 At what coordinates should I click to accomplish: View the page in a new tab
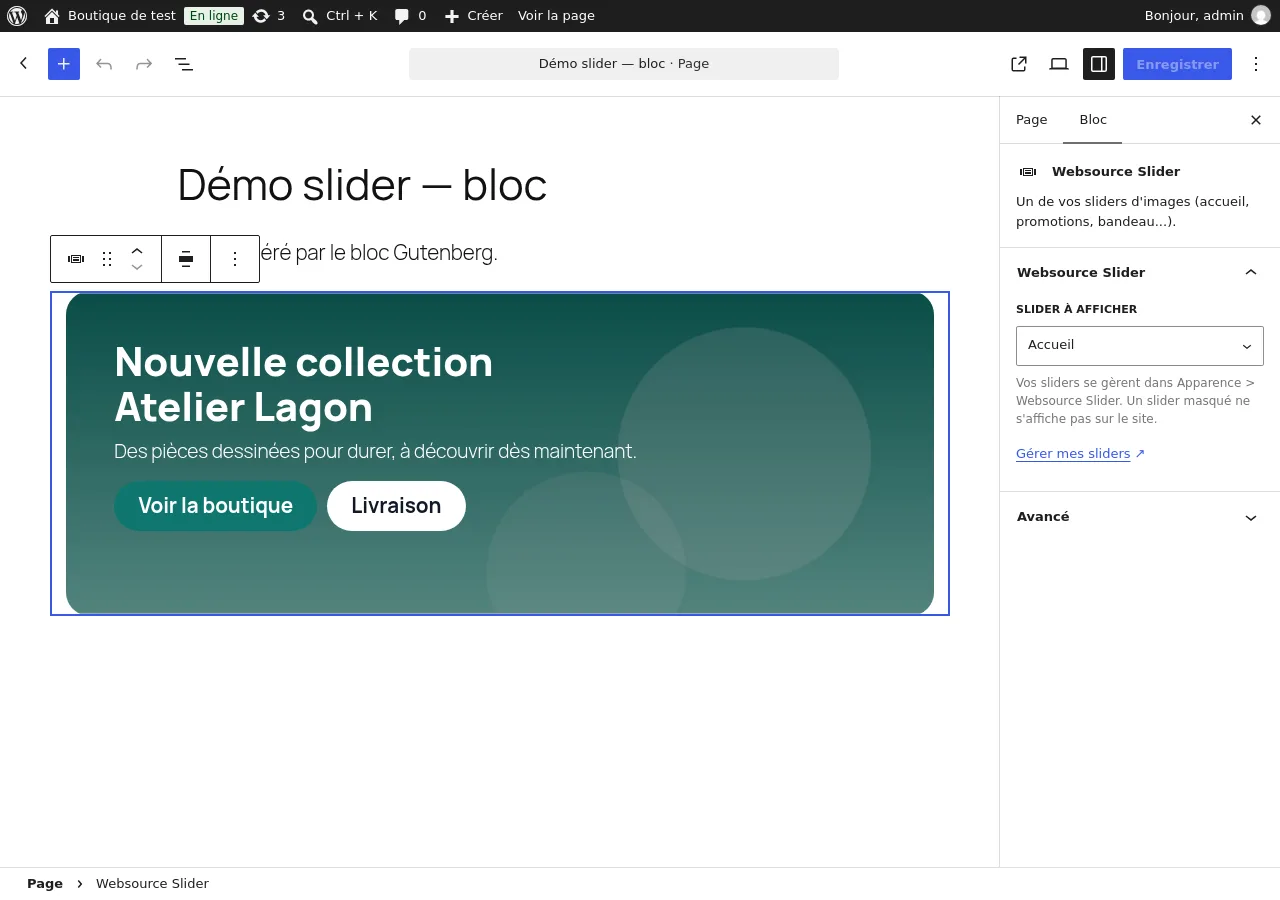pyautogui.click(x=1019, y=64)
